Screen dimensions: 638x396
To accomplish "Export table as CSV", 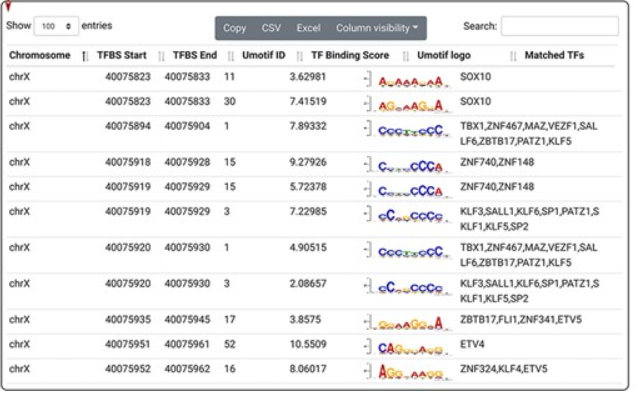I will pyautogui.click(x=271, y=28).
